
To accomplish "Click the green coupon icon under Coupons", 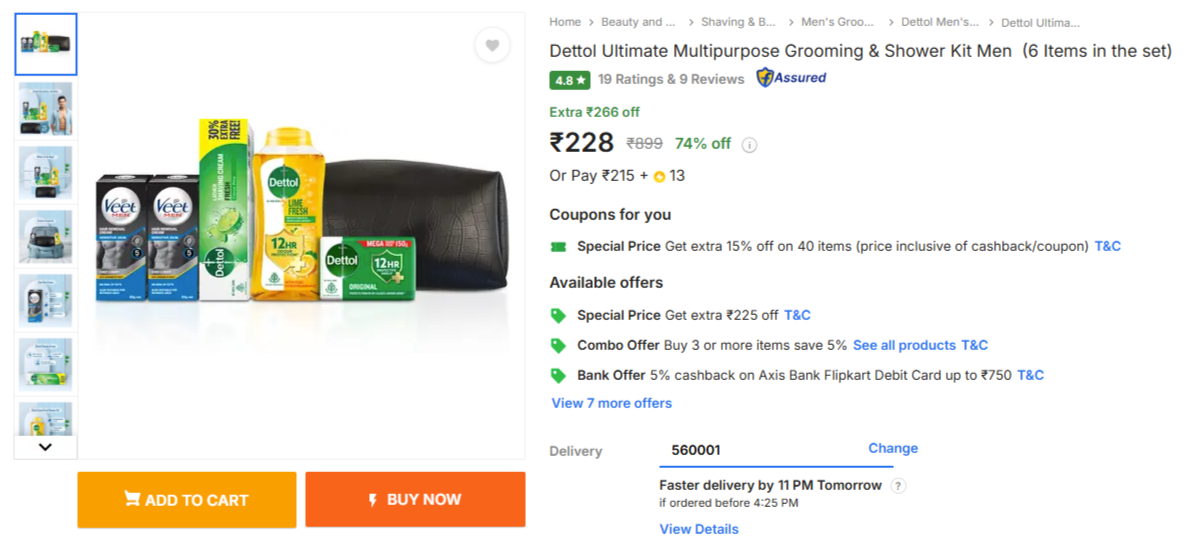I will (558, 246).
